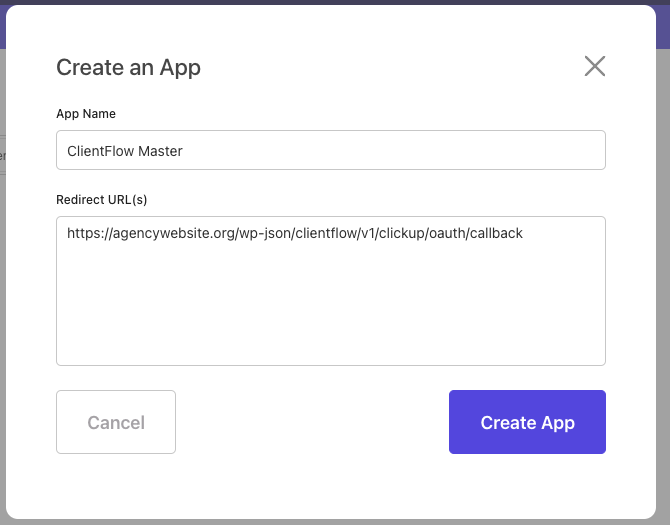670x525 pixels.
Task: Click the Create App button
Action: click(527, 422)
